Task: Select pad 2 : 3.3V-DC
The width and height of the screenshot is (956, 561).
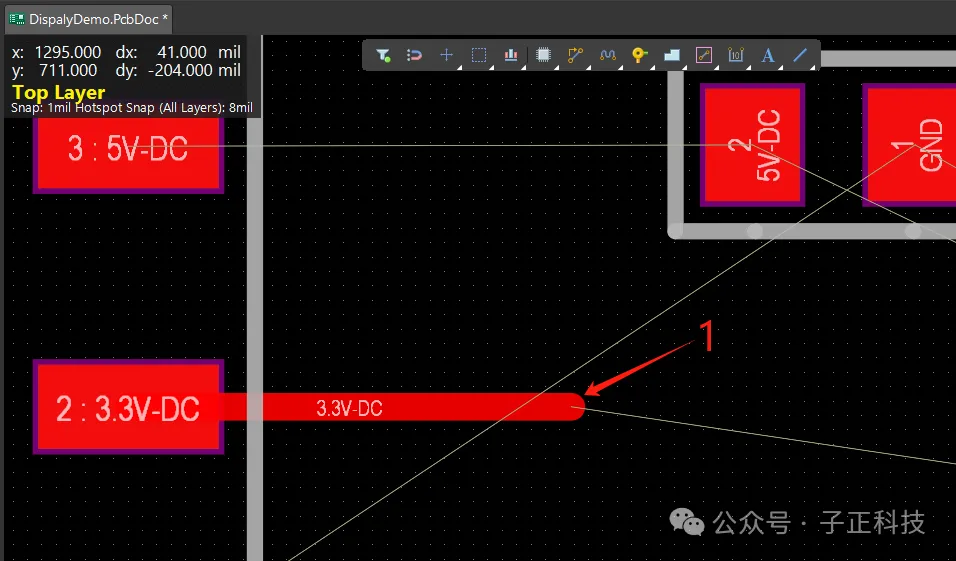Action: (128, 407)
